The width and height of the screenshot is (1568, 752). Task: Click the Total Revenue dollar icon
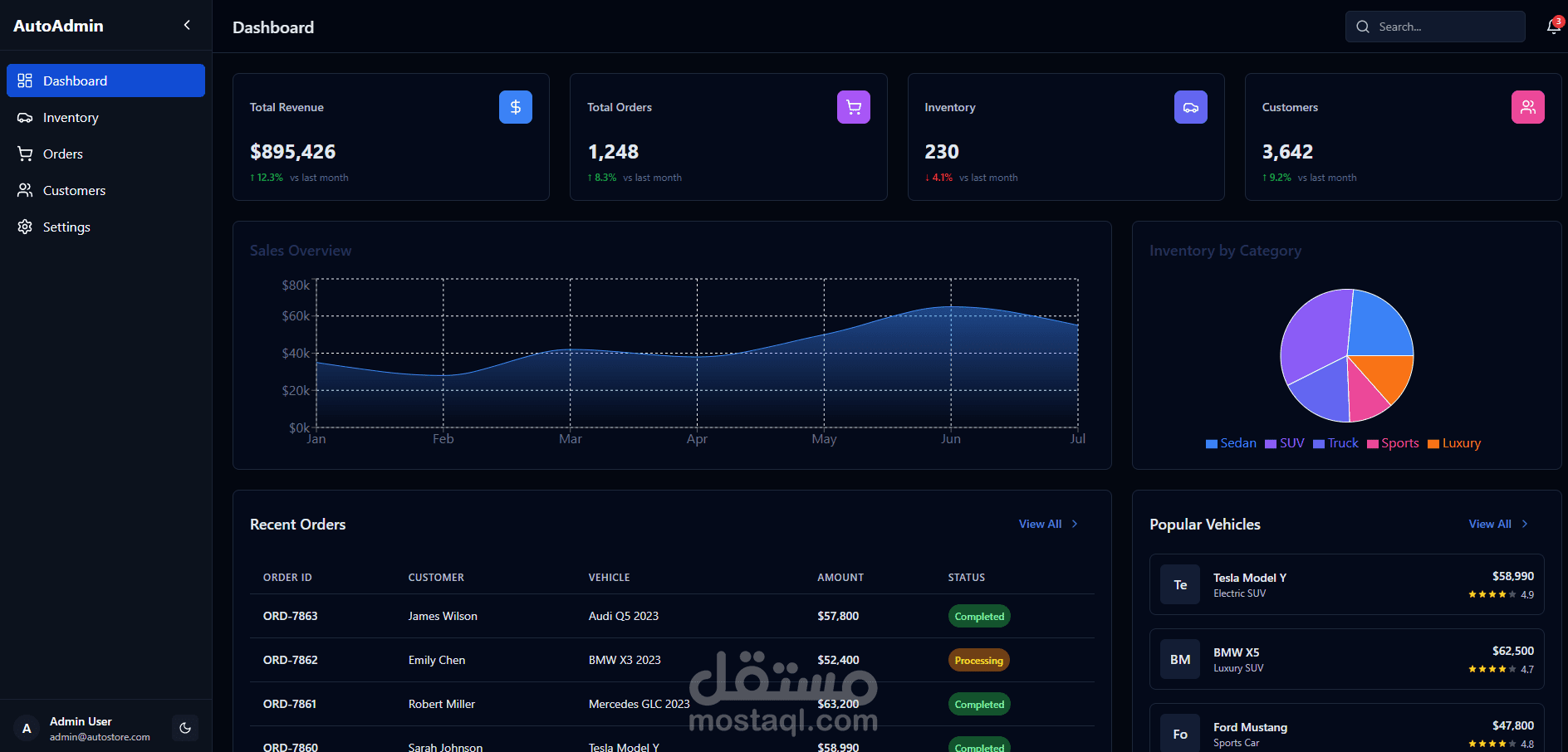pyautogui.click(x=516, y=107)
